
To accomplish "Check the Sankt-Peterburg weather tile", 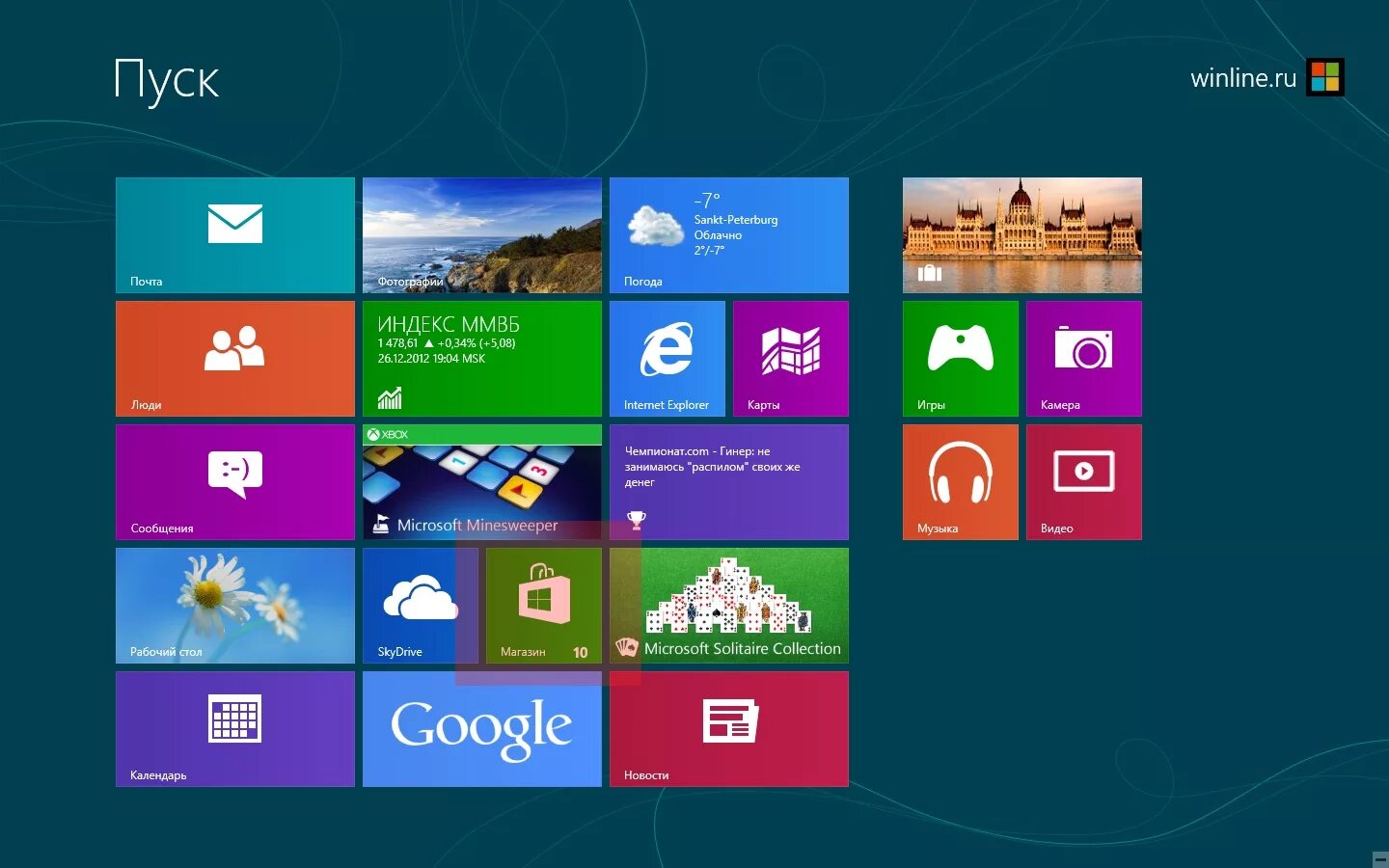I will point(728,234).
